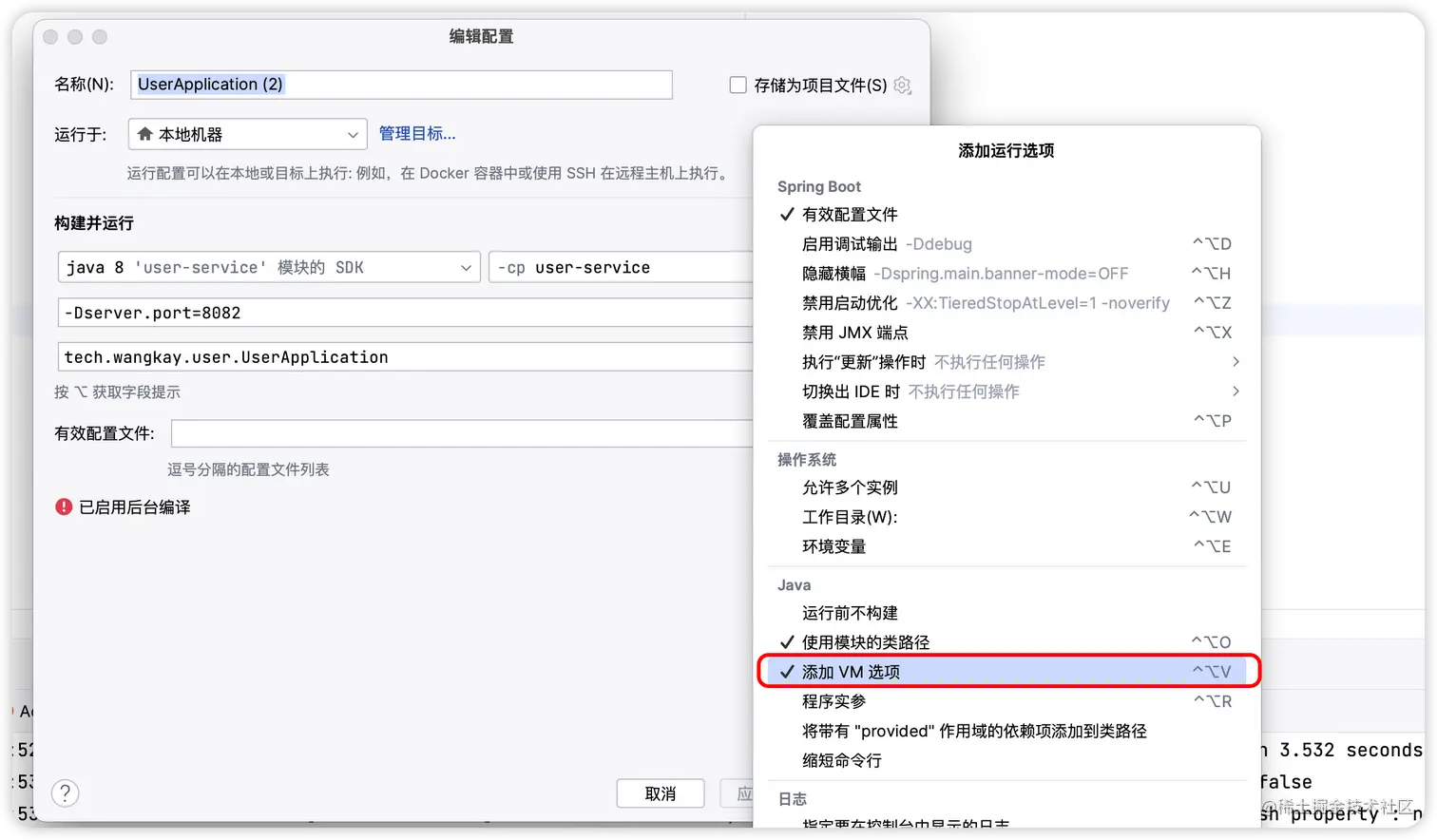
Task: Click red warning icon by 已启用后台编译
Action: 64,507
